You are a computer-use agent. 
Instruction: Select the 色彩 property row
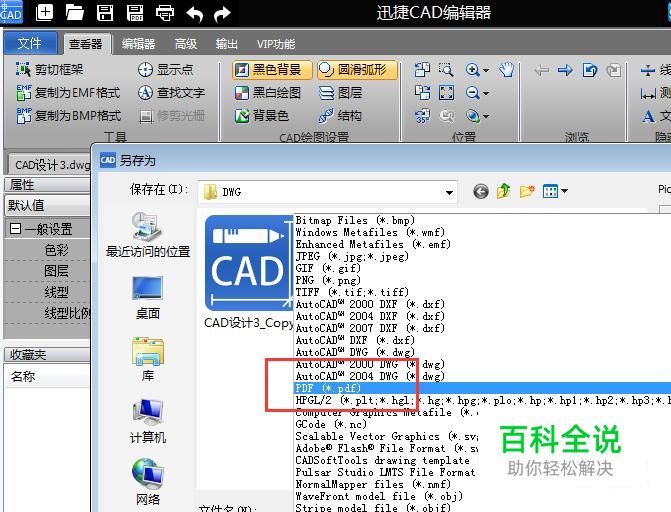[x=56, y=250]
